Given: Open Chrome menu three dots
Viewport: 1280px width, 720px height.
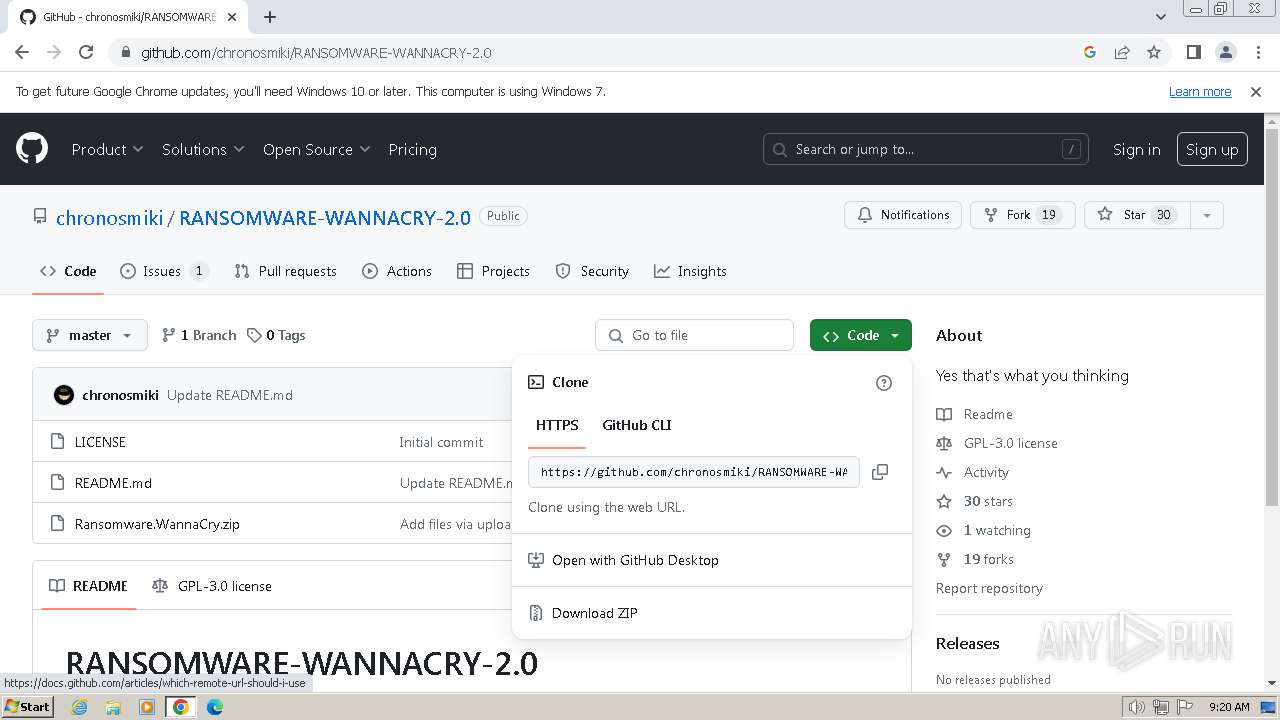Looking at the screenshot, I should click(x=1257, y=52).
